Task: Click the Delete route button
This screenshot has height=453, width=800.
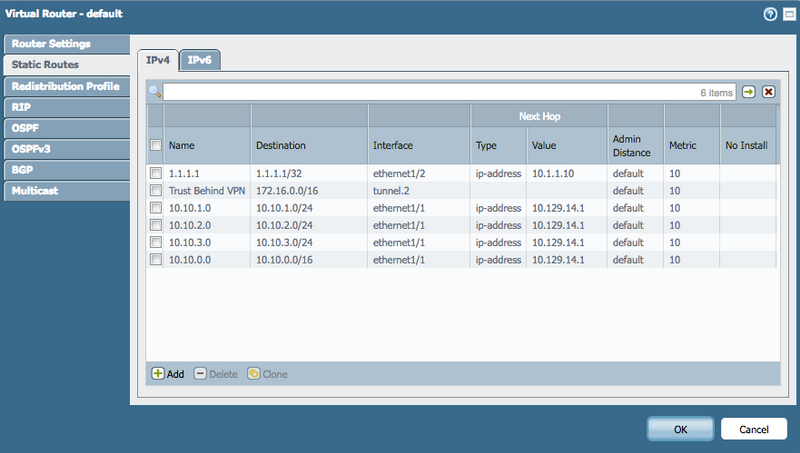Action: [216, 373]
